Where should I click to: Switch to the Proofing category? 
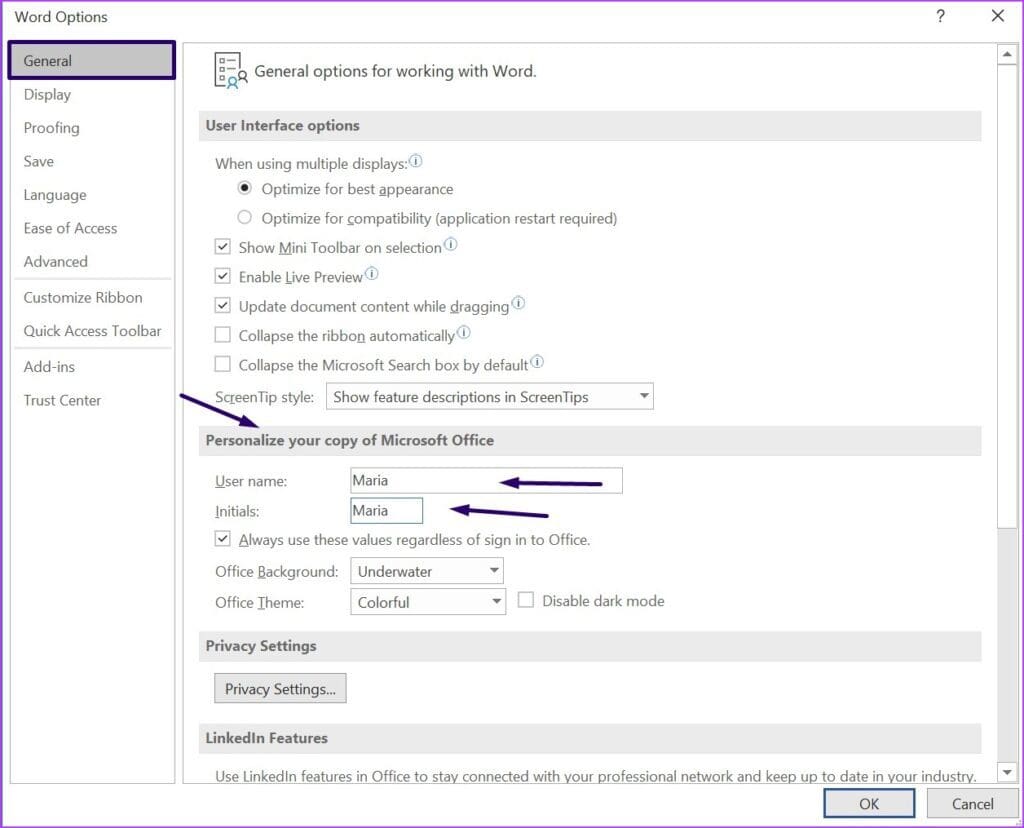(52, 128)
